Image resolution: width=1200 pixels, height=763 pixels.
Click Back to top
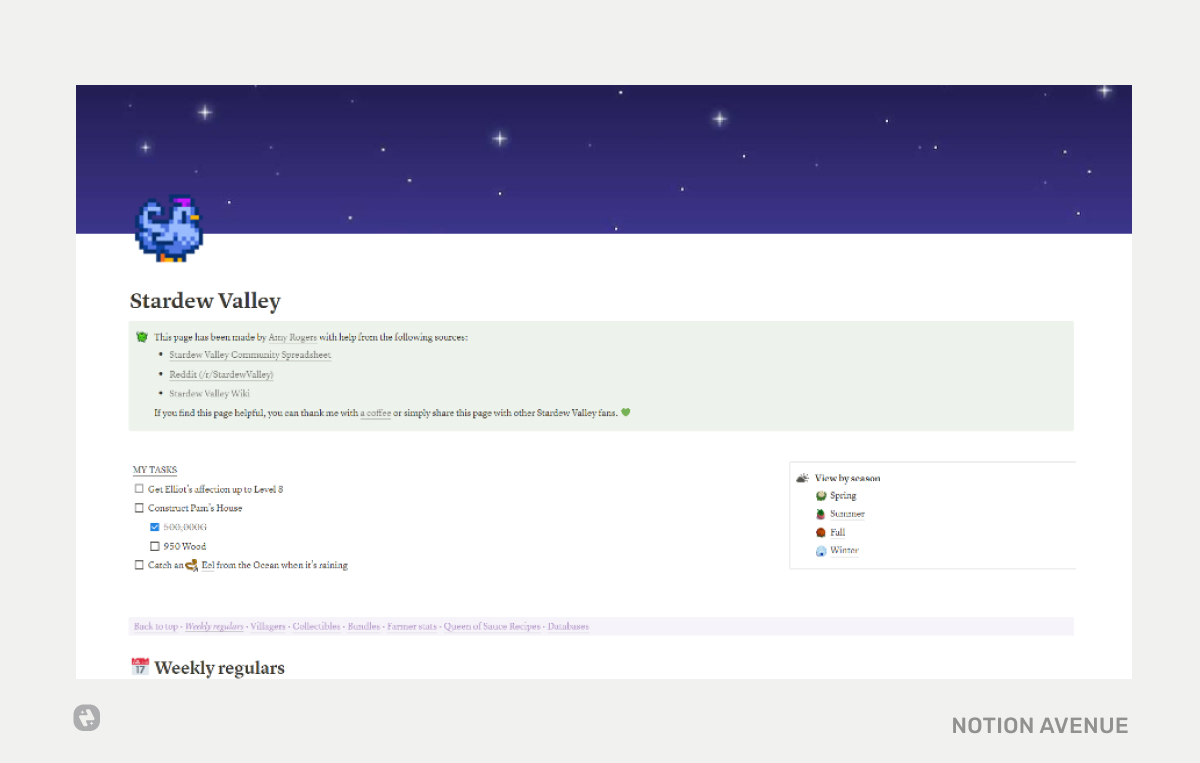click(x=156, y=626)
